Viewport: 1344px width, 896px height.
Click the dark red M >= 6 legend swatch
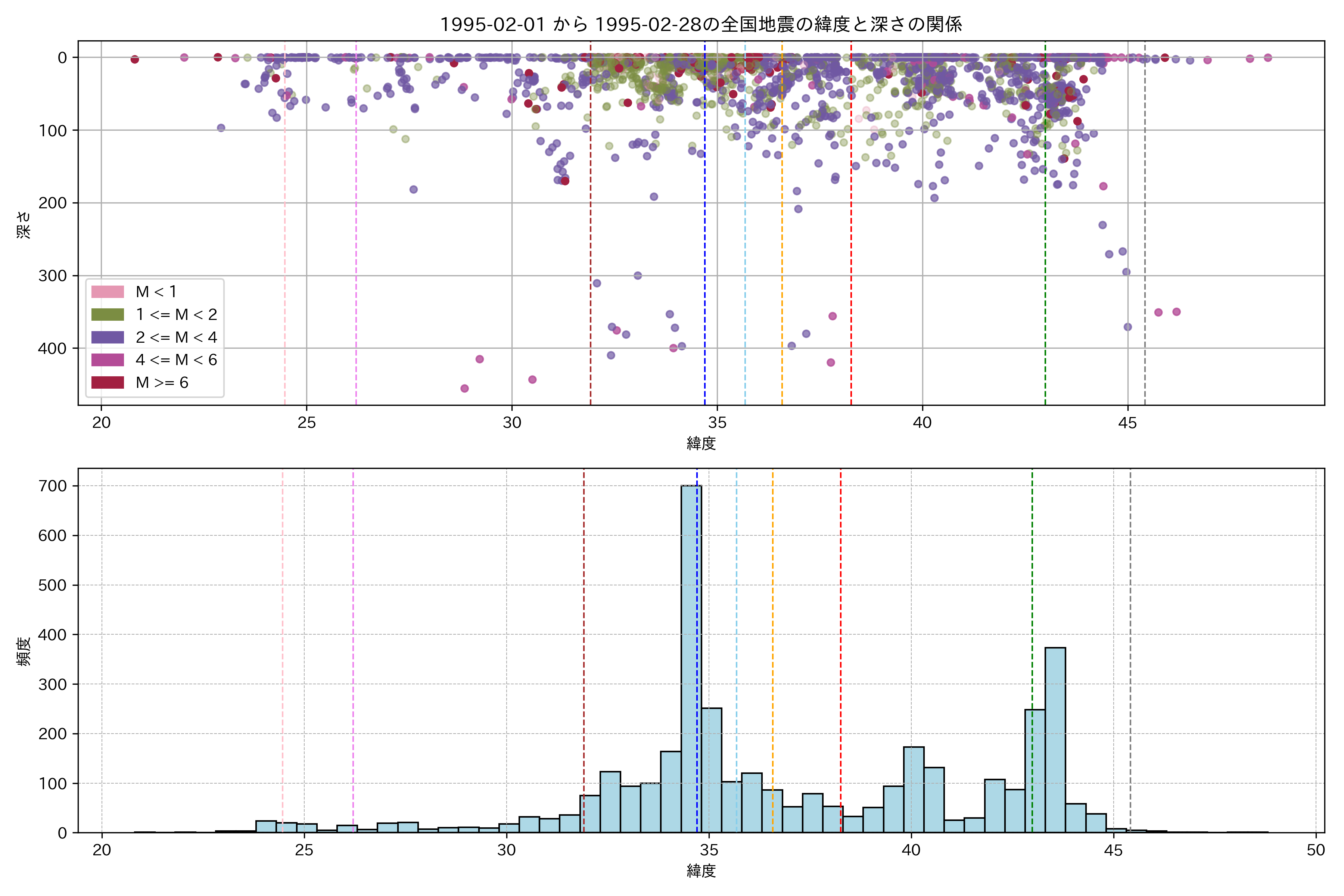[x=108, y=382]
